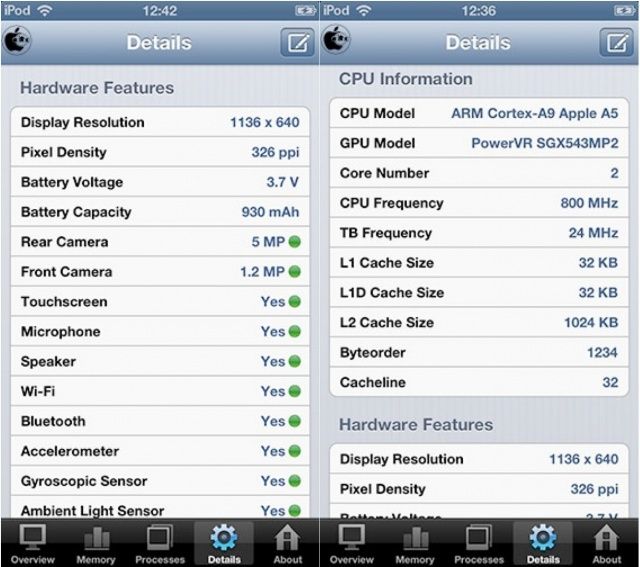Select Display Resolution row in right screen
The height and width of the screenshot is (567, 640).
coord(479,459)
